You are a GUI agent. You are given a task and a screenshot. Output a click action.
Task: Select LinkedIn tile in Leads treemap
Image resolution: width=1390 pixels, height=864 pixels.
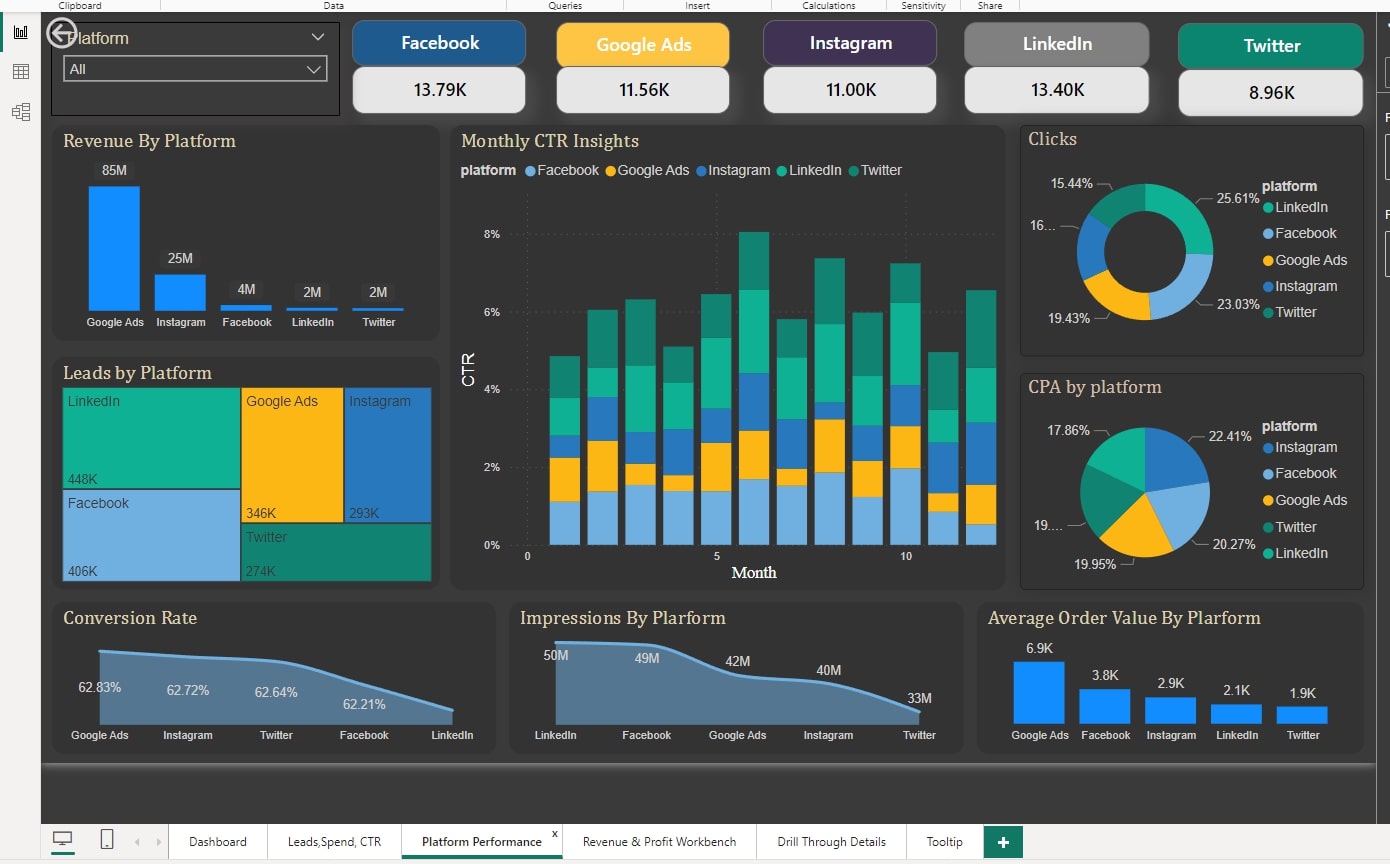151,438
